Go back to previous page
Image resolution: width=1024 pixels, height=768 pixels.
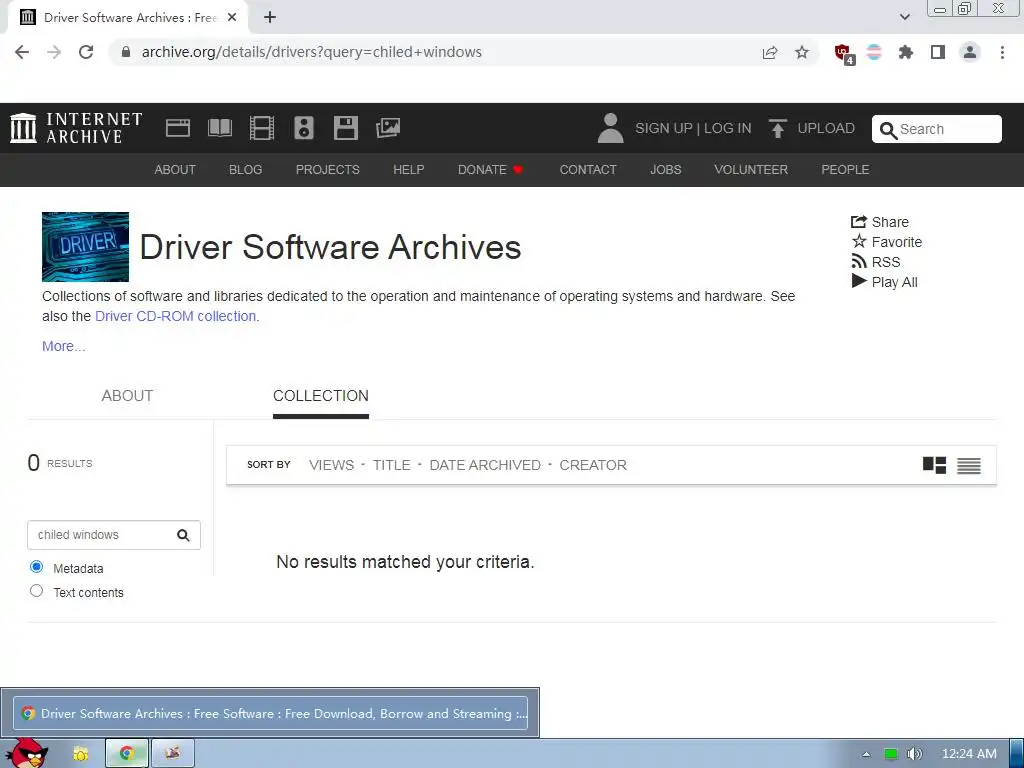(x=22, y=52)
